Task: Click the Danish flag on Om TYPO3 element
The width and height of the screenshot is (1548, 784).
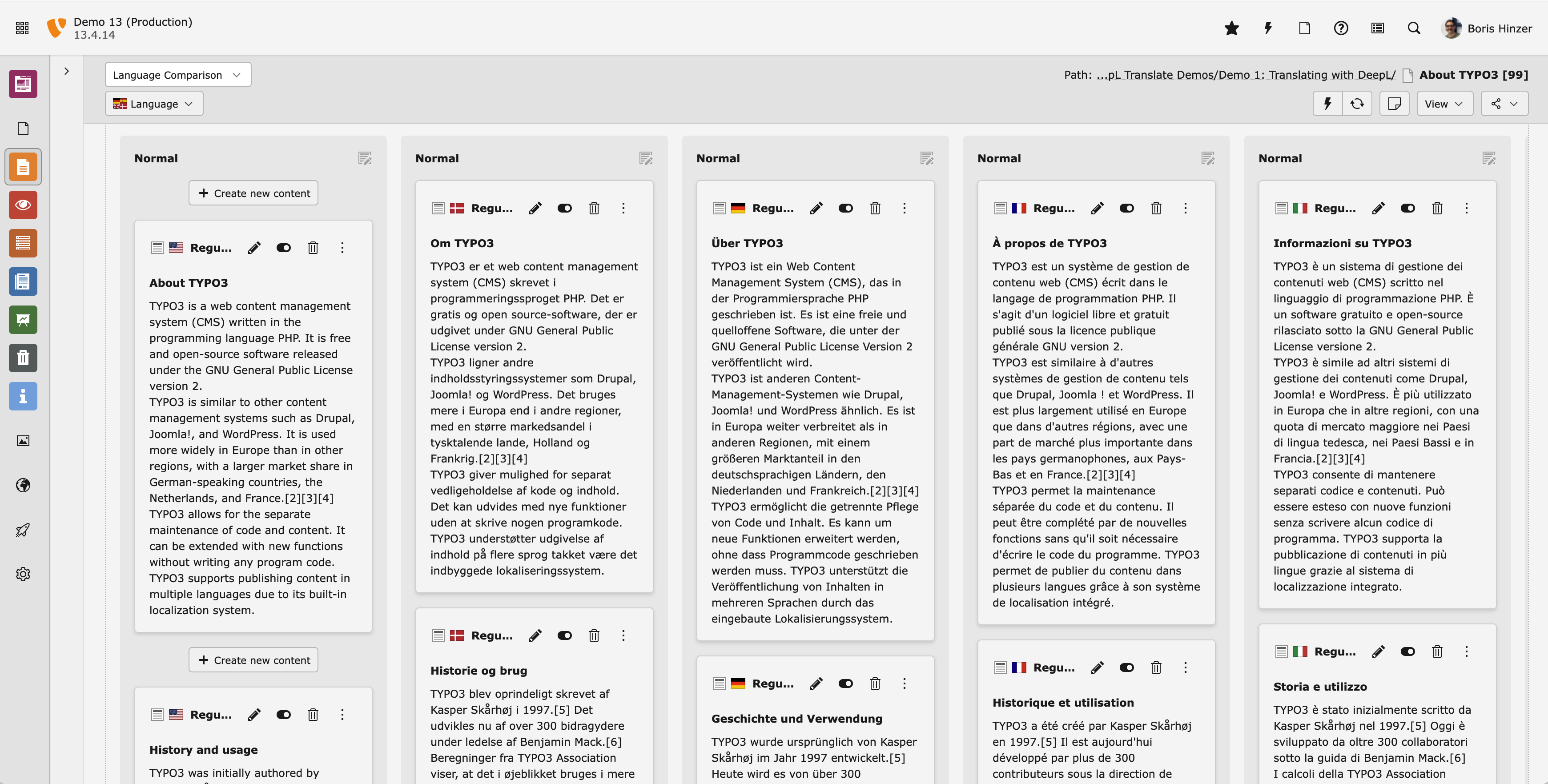Action: point(457,208)
